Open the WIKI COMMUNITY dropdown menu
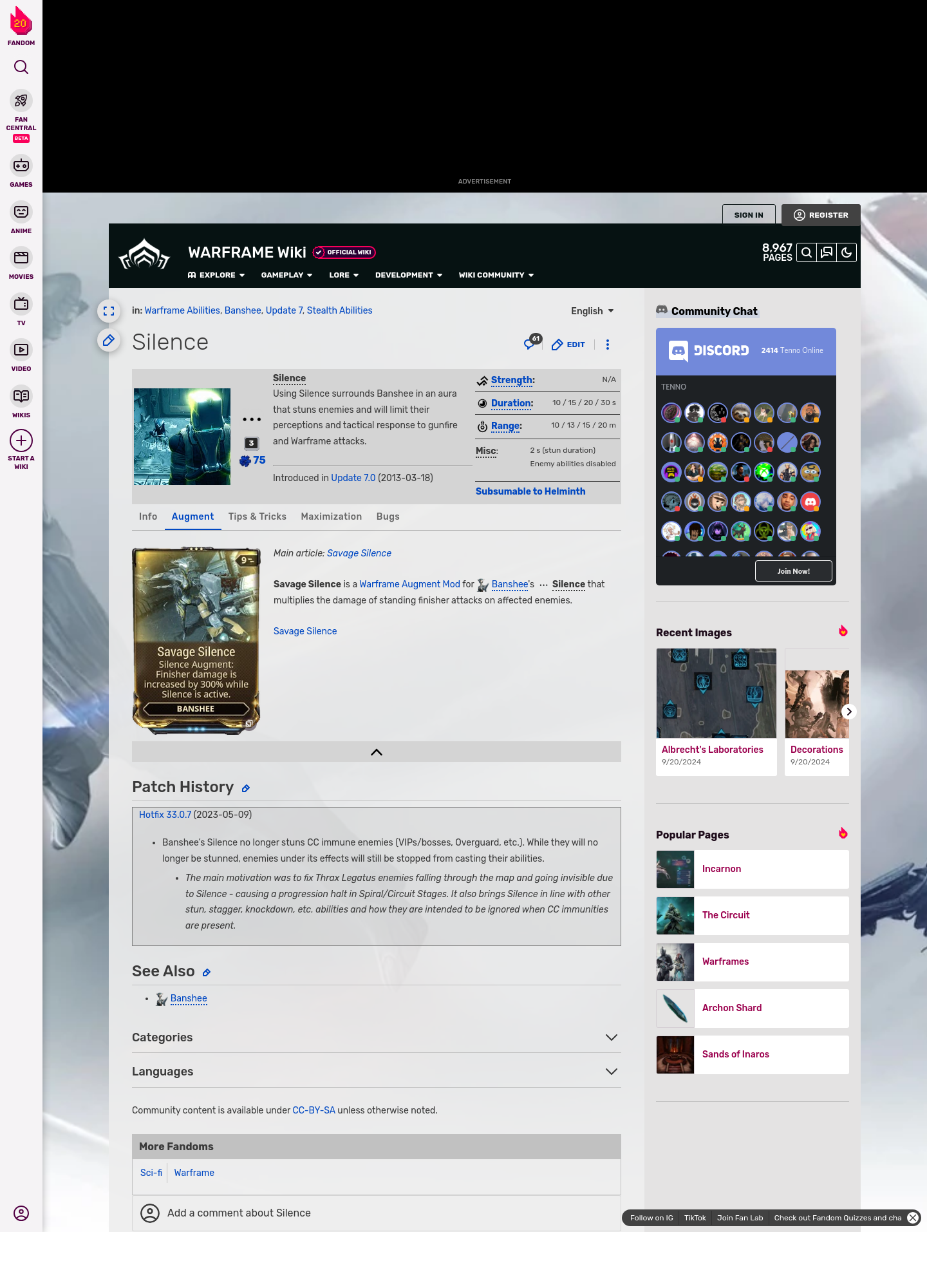The width and height of the screenshot is (927, 1288). [x=496, y=275]
